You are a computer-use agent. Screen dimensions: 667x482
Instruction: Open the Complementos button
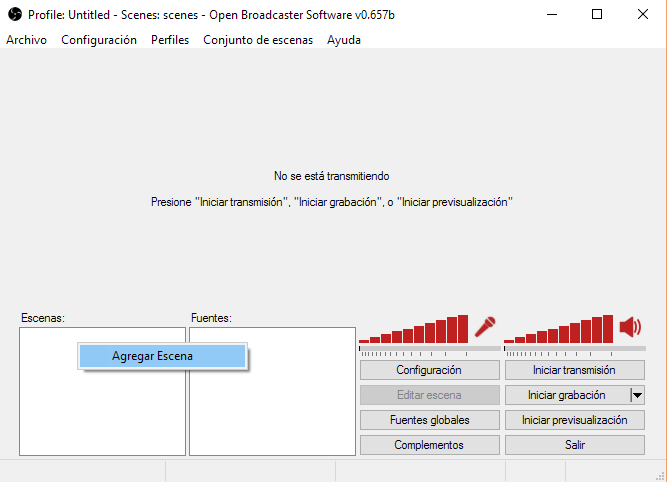click(x=430, y=445)
